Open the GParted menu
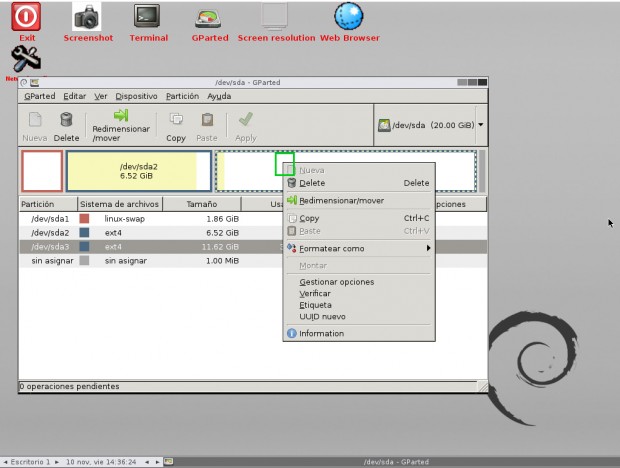The image size is (620, 468). (x=40, y=96)
